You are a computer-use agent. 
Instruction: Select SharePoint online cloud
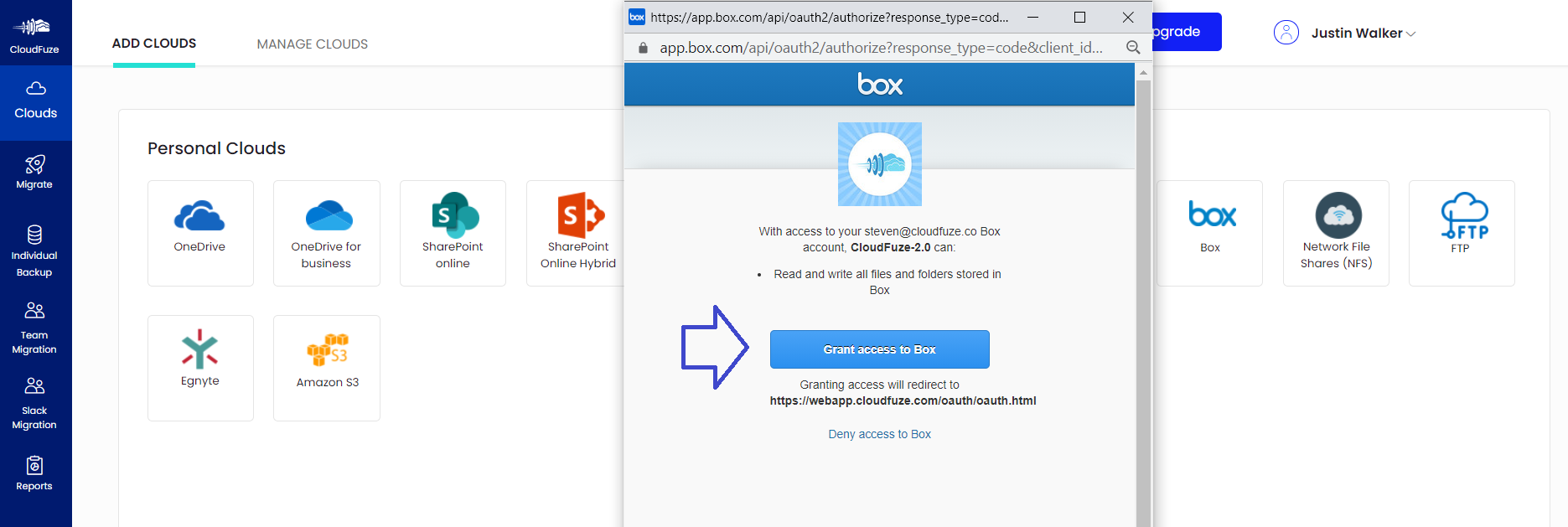(453, 233)
